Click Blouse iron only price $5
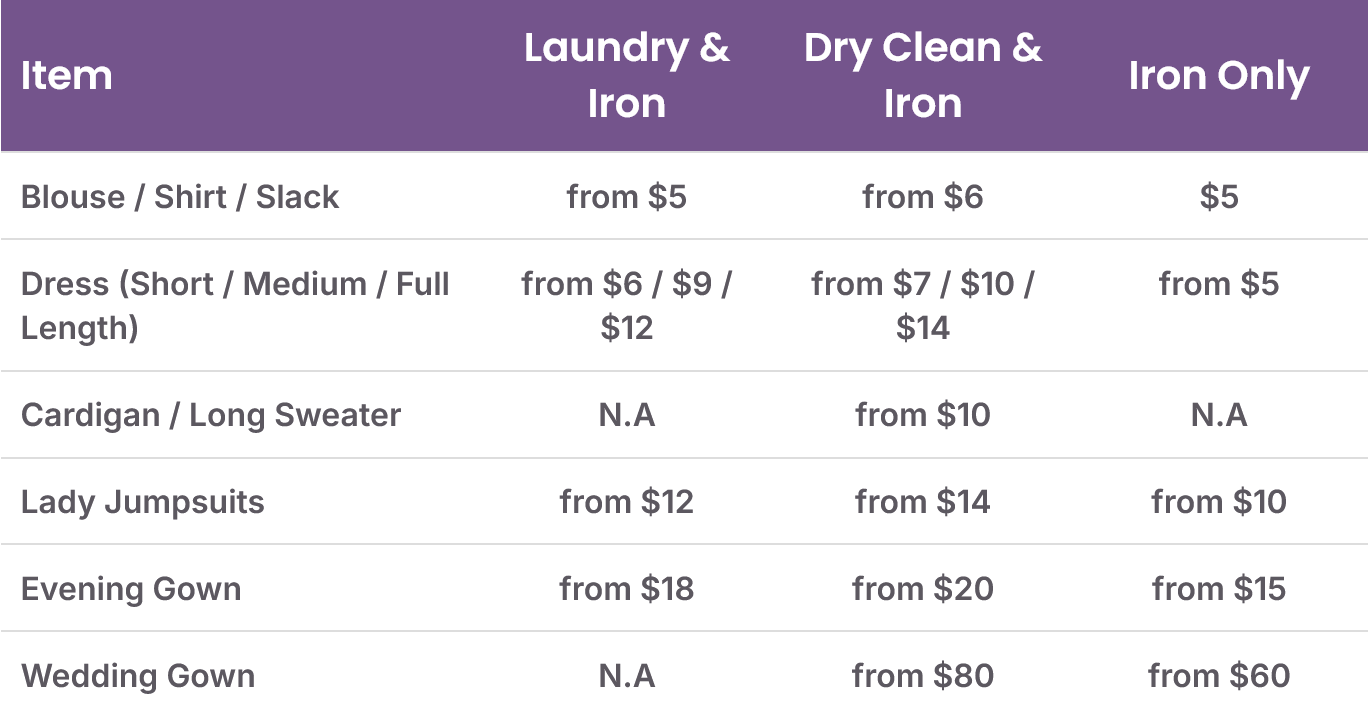Screen dimensions: 1368x718 1219,196
